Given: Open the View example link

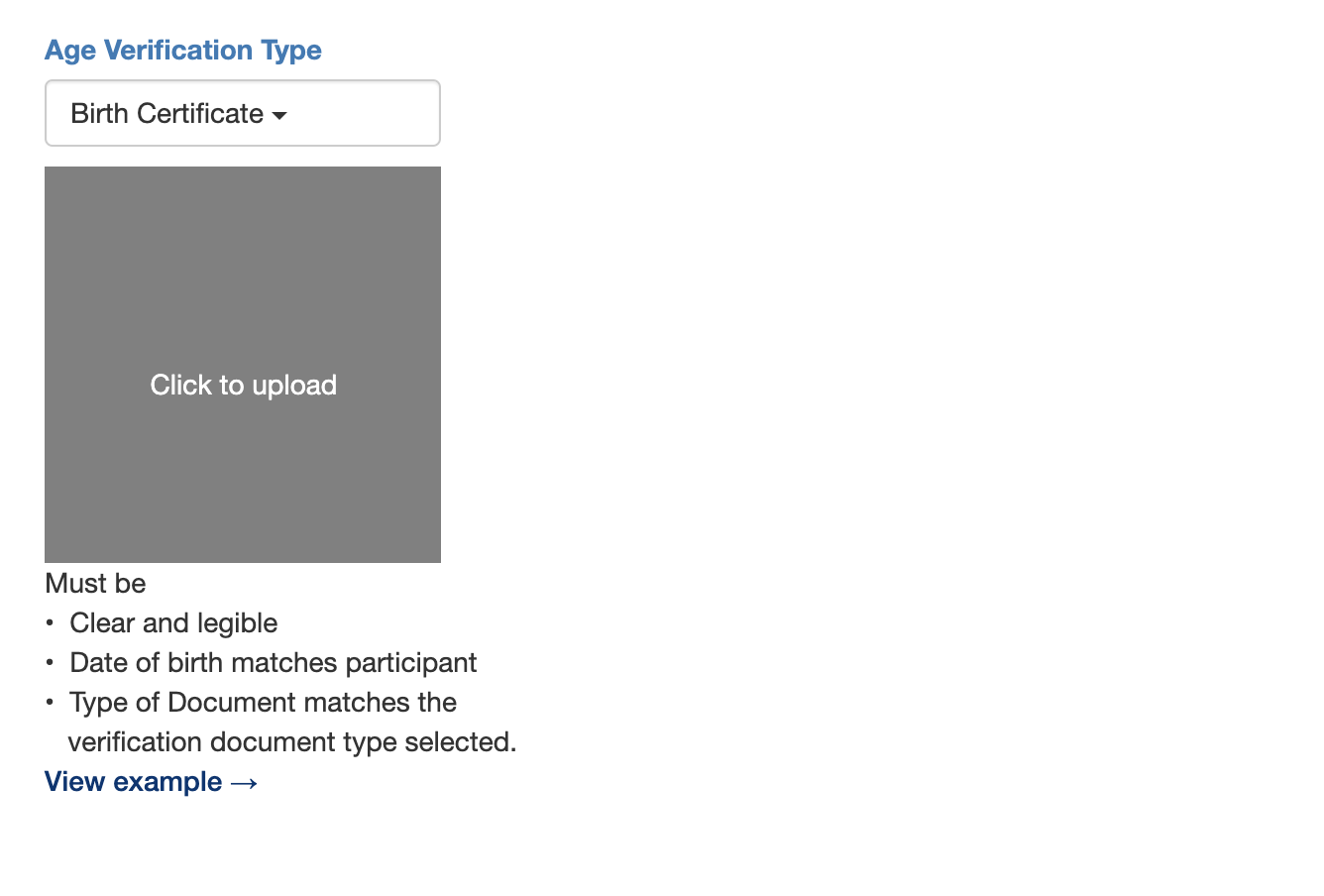Looking at the screenshot, I should (152, 781).
